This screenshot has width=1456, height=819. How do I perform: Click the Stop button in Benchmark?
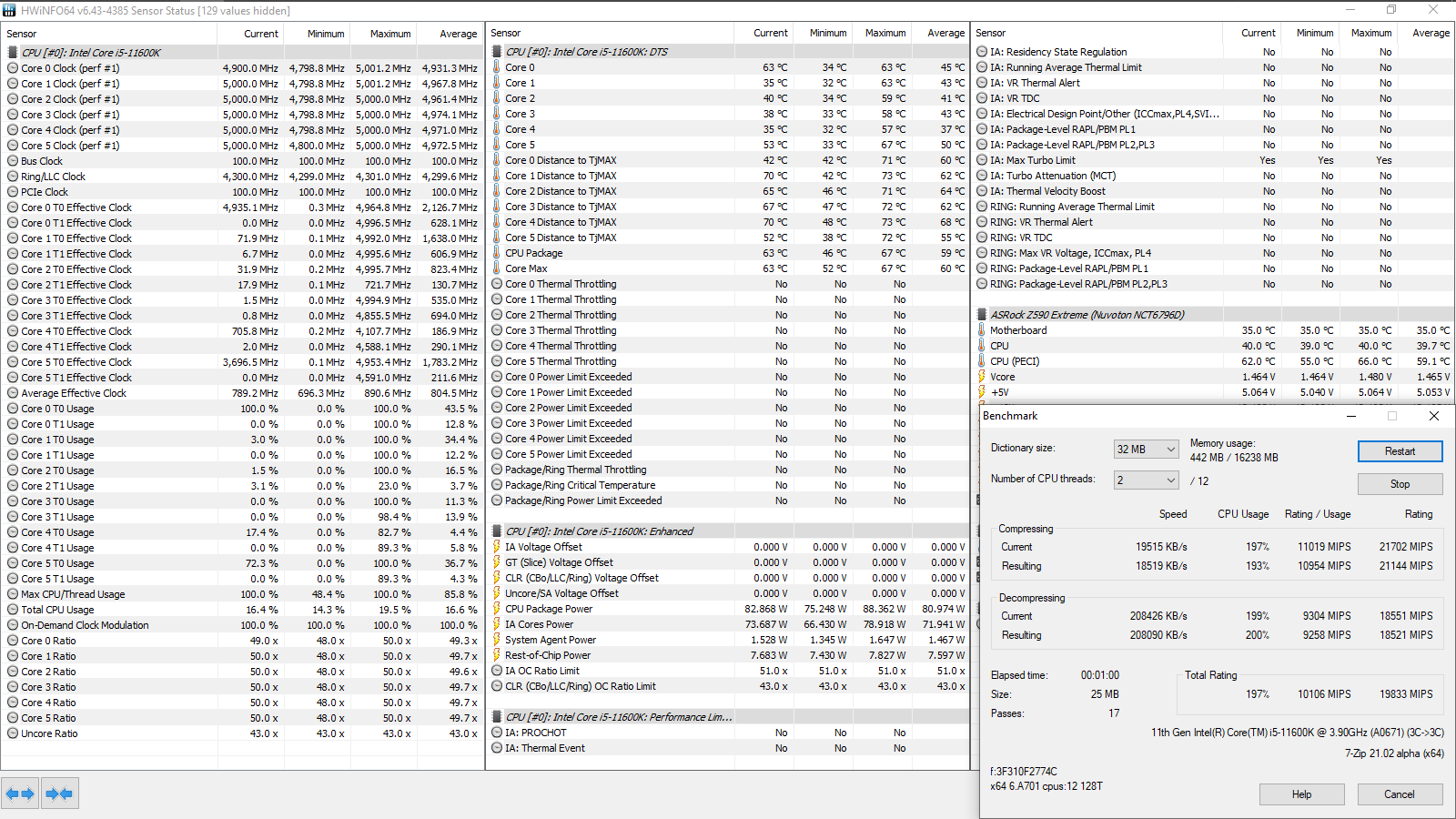point(1400,484)
